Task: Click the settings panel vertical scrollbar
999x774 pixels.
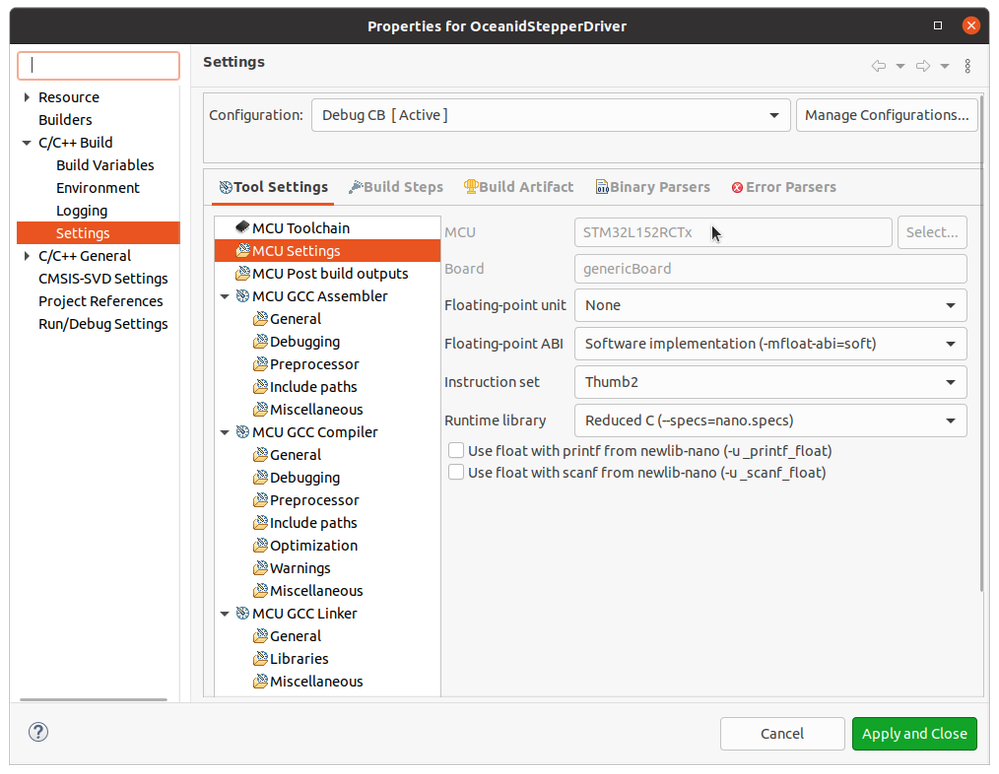Action: point(981,344)
